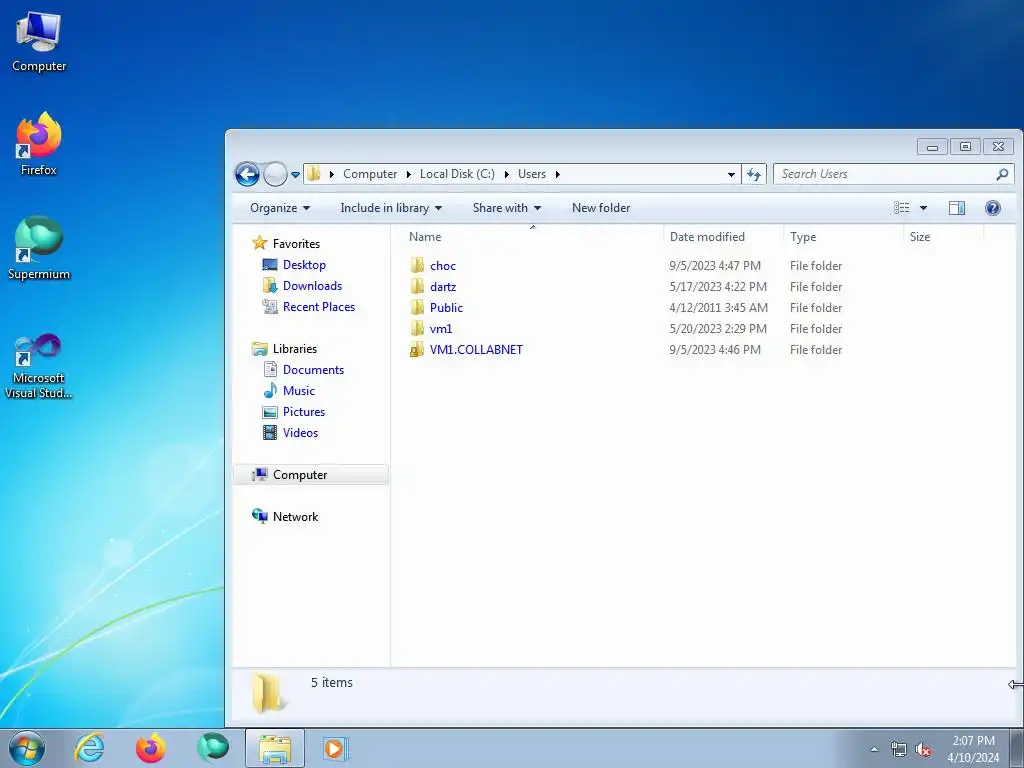1024x768 pixels.
Task: Click the muted volume tray icon
Action: point(923,749)
